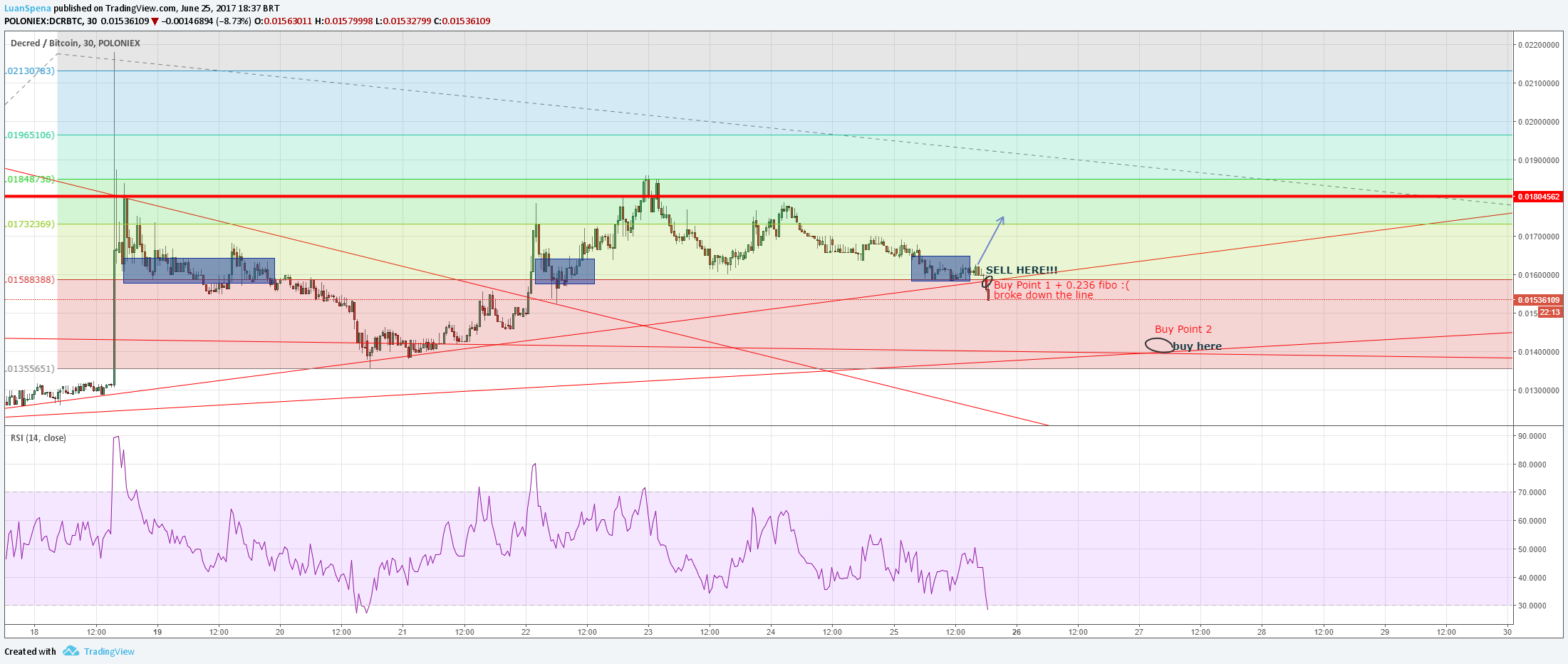Click the Fibonacci level label .01965106

pyautogui.click(x=30, y=135)
